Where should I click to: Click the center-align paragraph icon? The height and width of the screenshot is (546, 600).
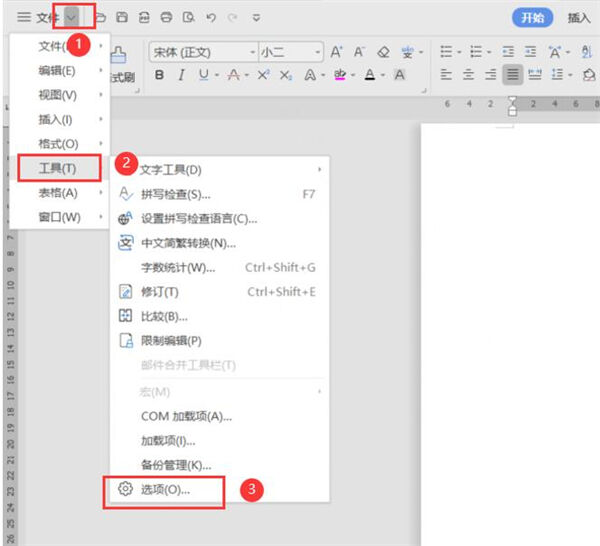467,75
